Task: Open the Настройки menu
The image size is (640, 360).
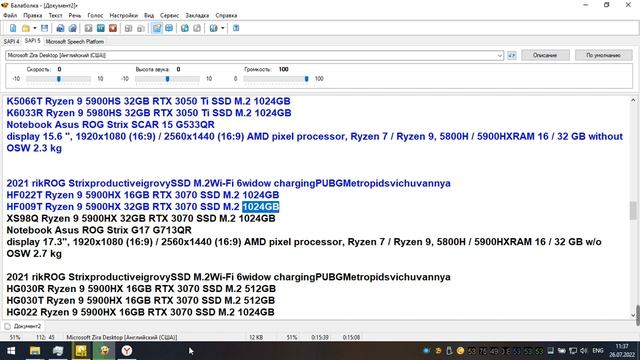Action: point(124,16)
